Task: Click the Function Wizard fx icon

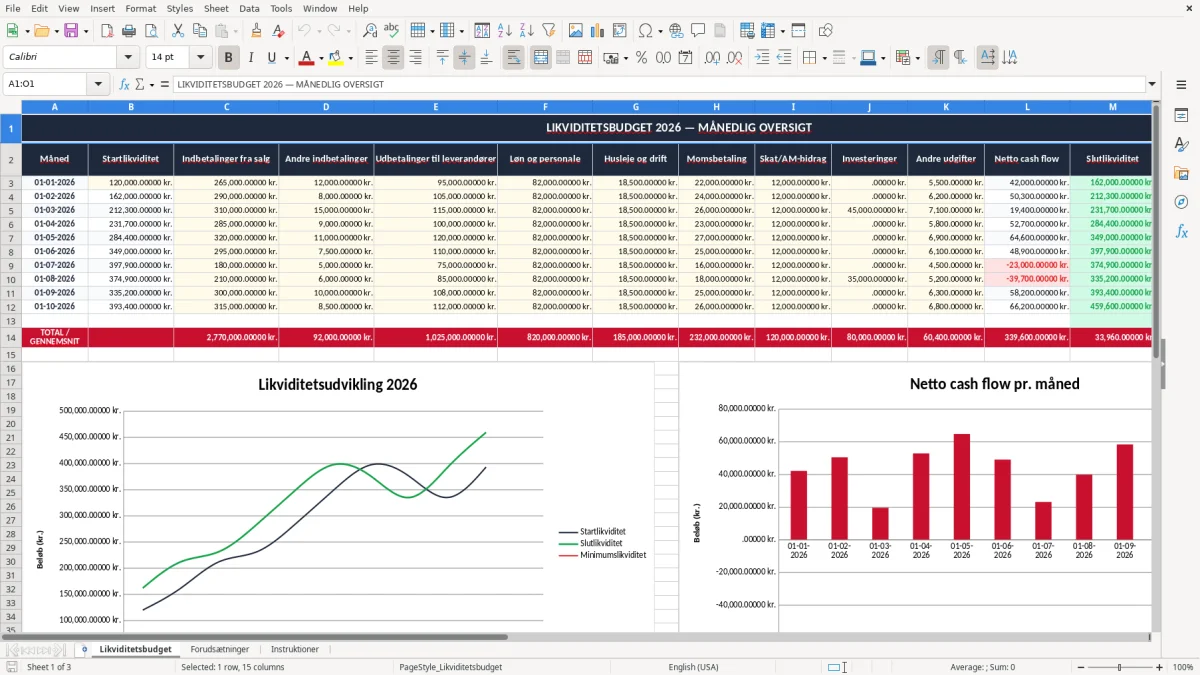Action: click(x=125, y=84)
